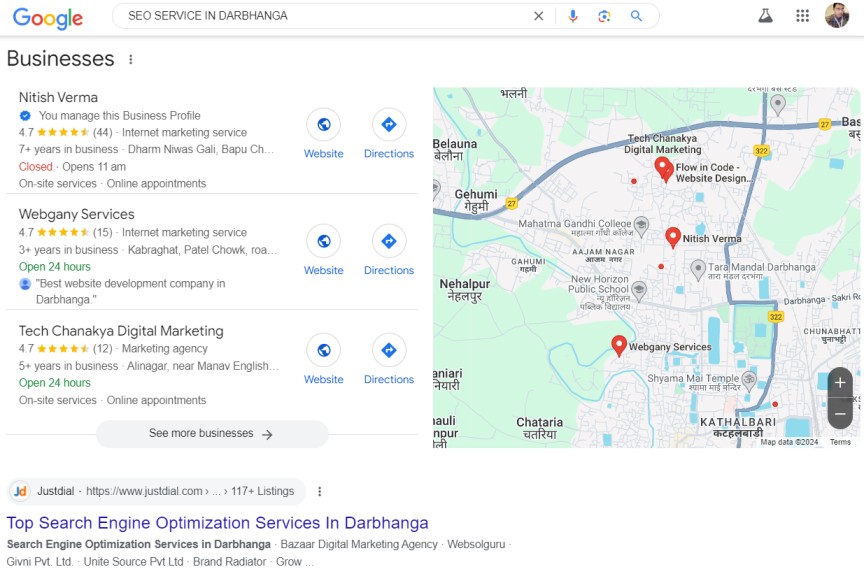Click the Tech Chanakya map pin
864x574 pixels.
(x=662, y=167)
